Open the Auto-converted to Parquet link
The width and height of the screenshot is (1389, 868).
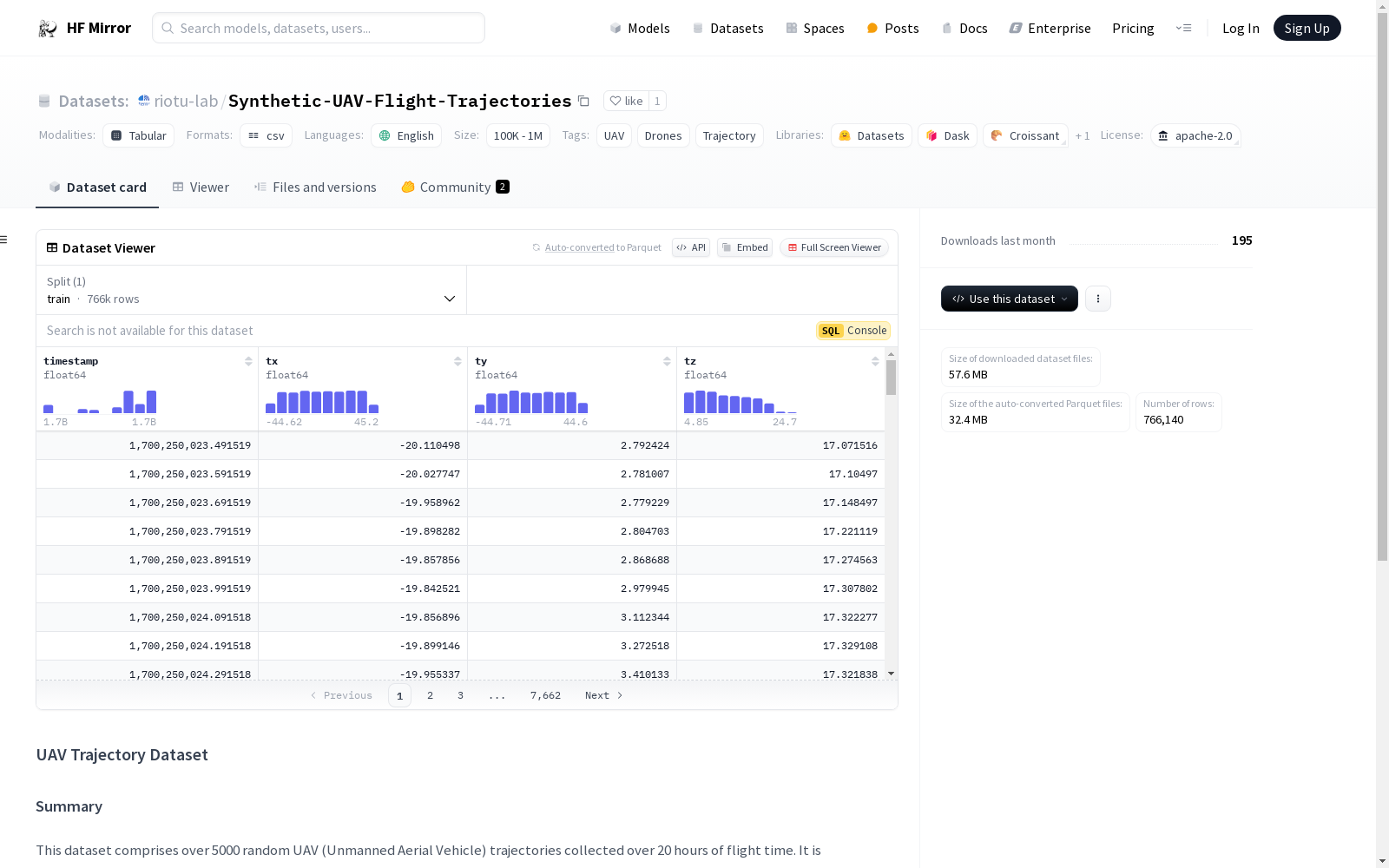(580, 247)
